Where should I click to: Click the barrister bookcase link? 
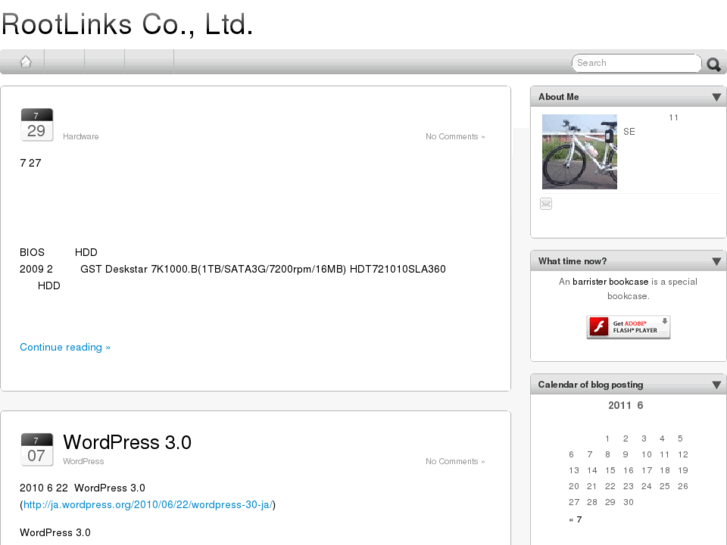tap(610, 282)
